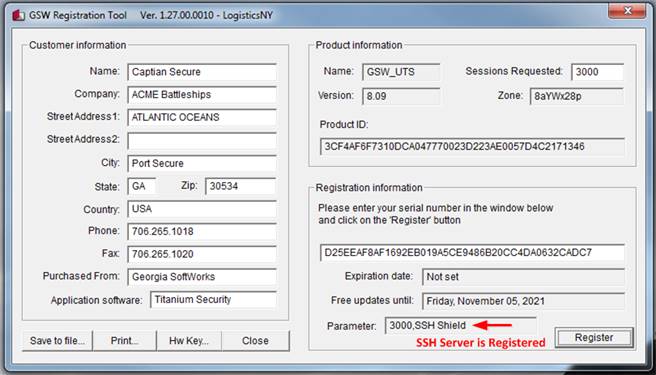Click the Zip code field
656x375 pixels.
241,186
